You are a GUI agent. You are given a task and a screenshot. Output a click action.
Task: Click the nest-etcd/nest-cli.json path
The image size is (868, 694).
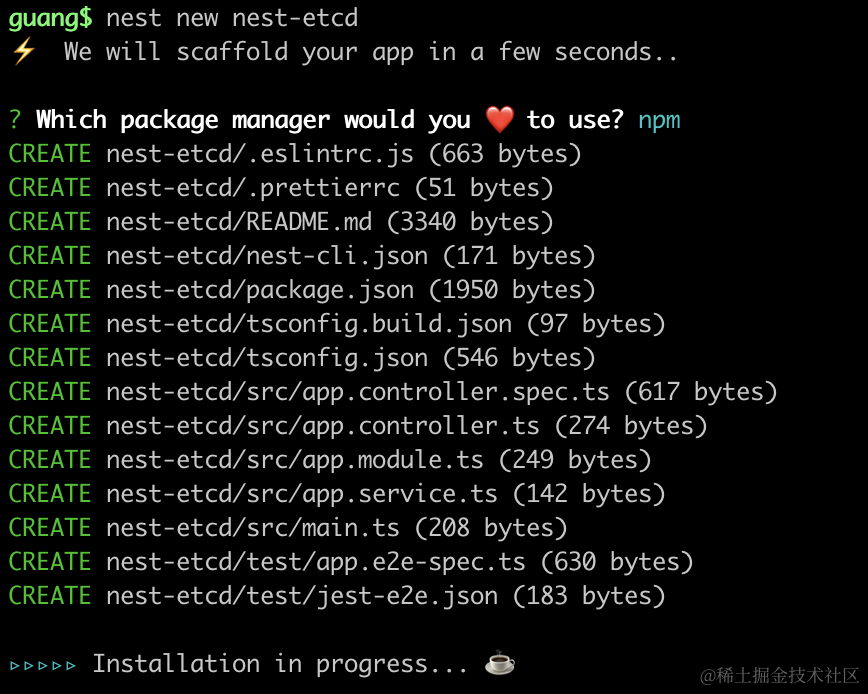pyautogui.click(x=267, y=256)
